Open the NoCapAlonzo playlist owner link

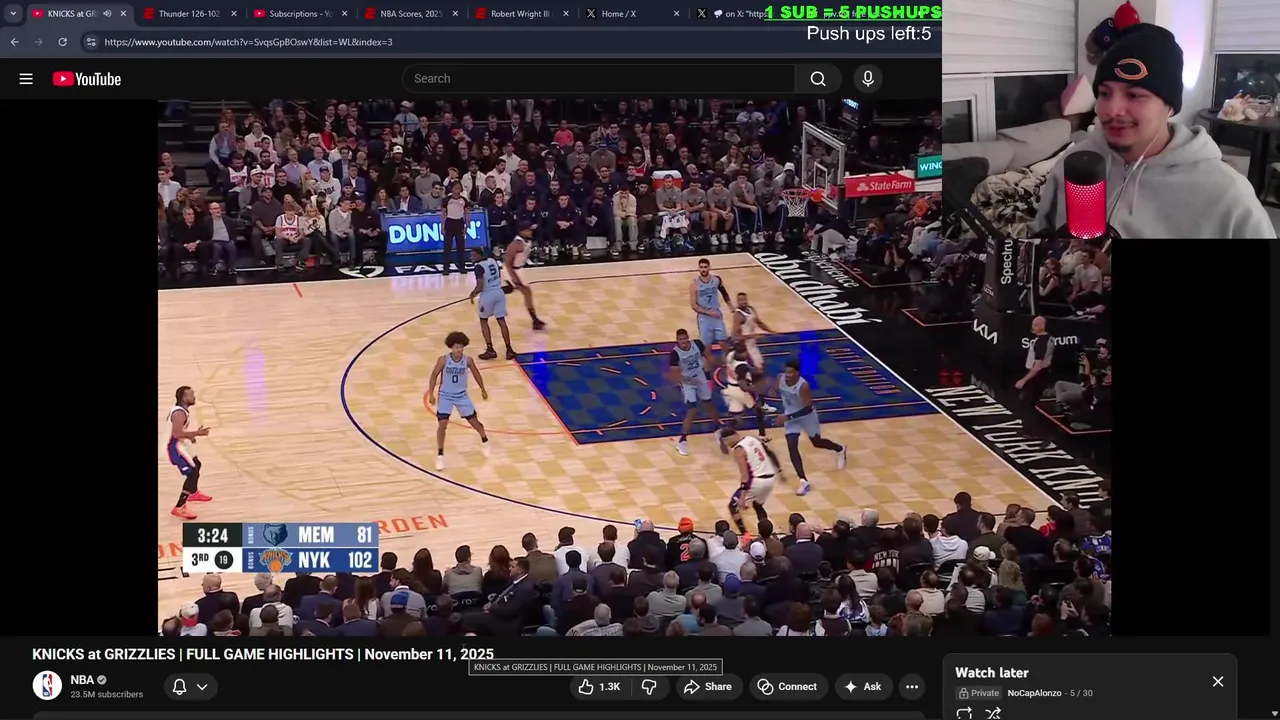point(1034,693)
